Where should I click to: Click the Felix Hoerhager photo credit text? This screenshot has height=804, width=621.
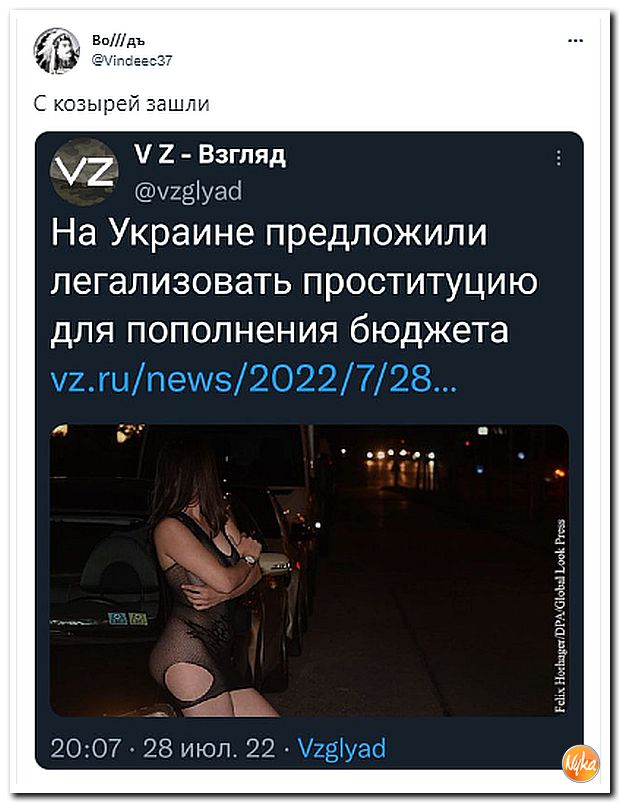click(560, 615)
